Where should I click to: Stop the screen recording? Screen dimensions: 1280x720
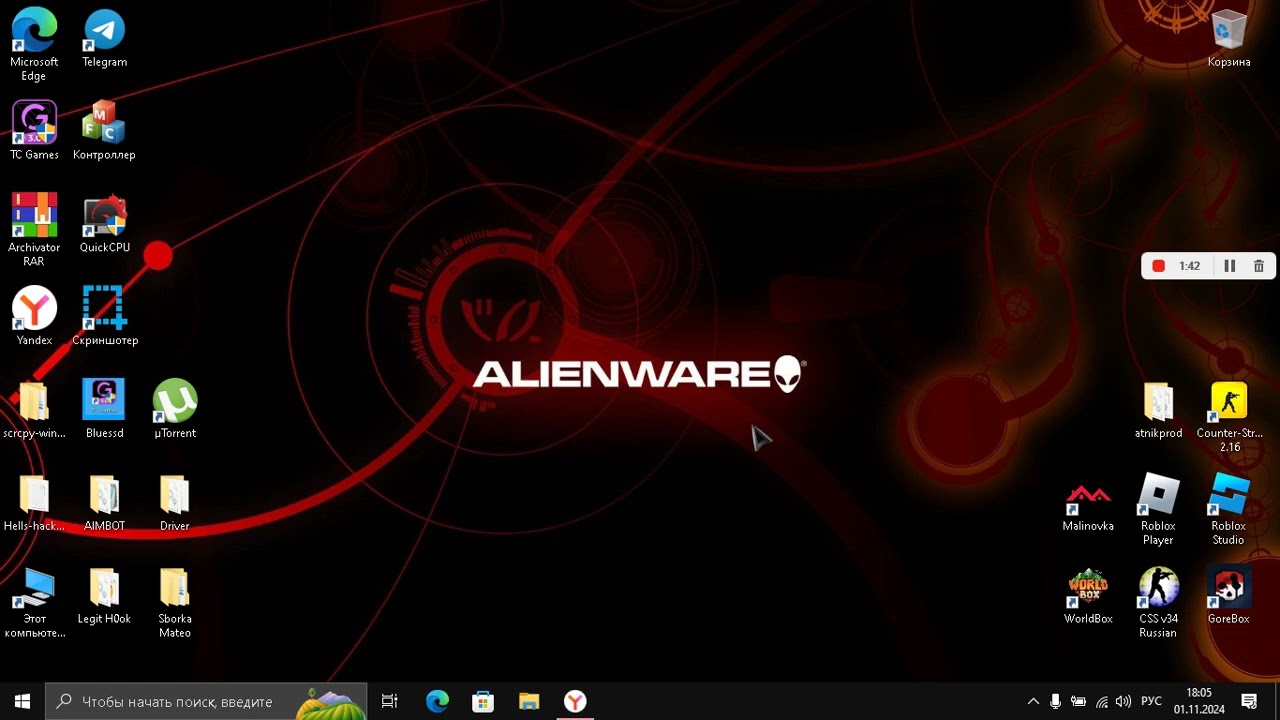[1158, 266]
